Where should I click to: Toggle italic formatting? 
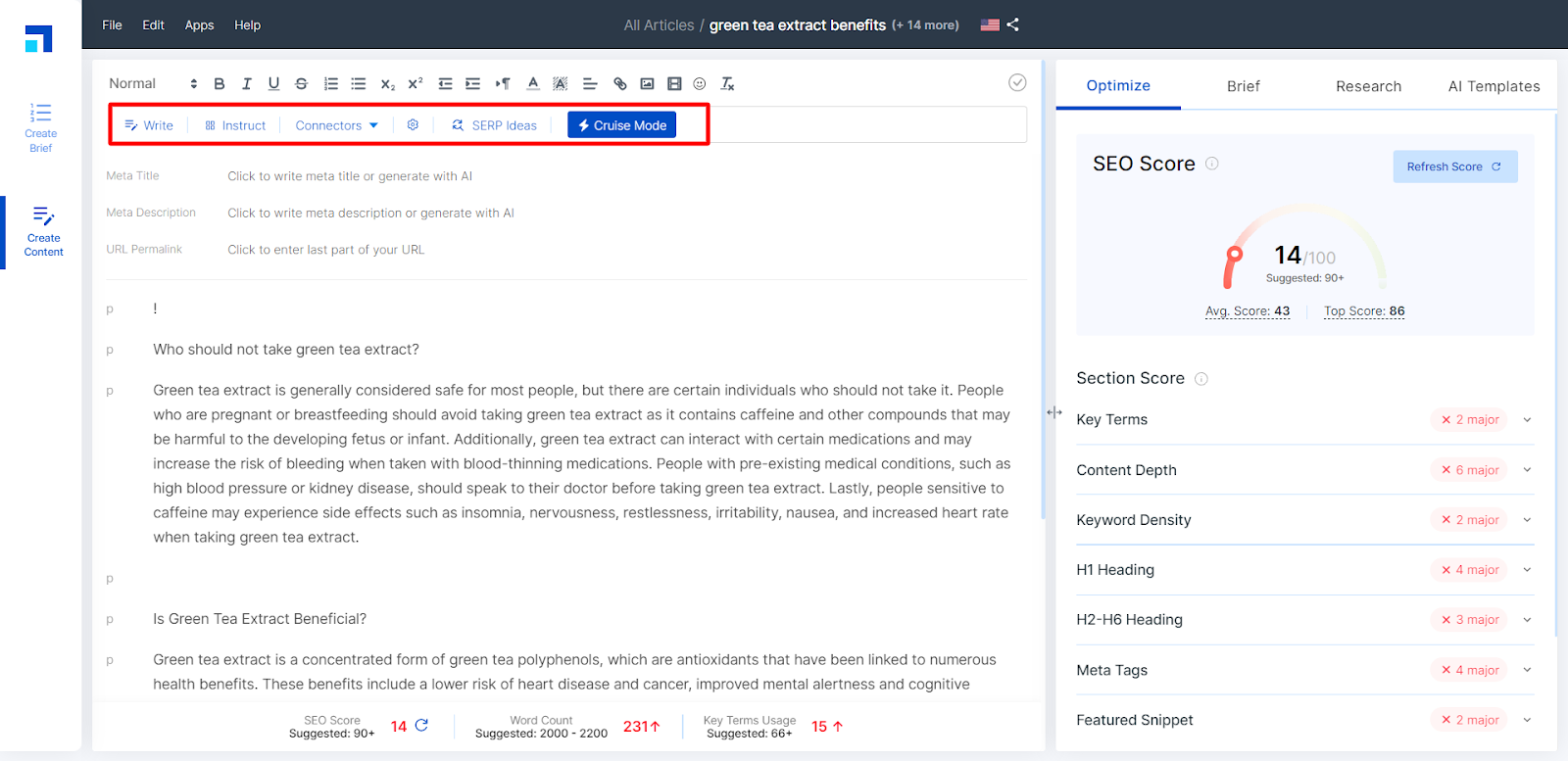[247, 84]
